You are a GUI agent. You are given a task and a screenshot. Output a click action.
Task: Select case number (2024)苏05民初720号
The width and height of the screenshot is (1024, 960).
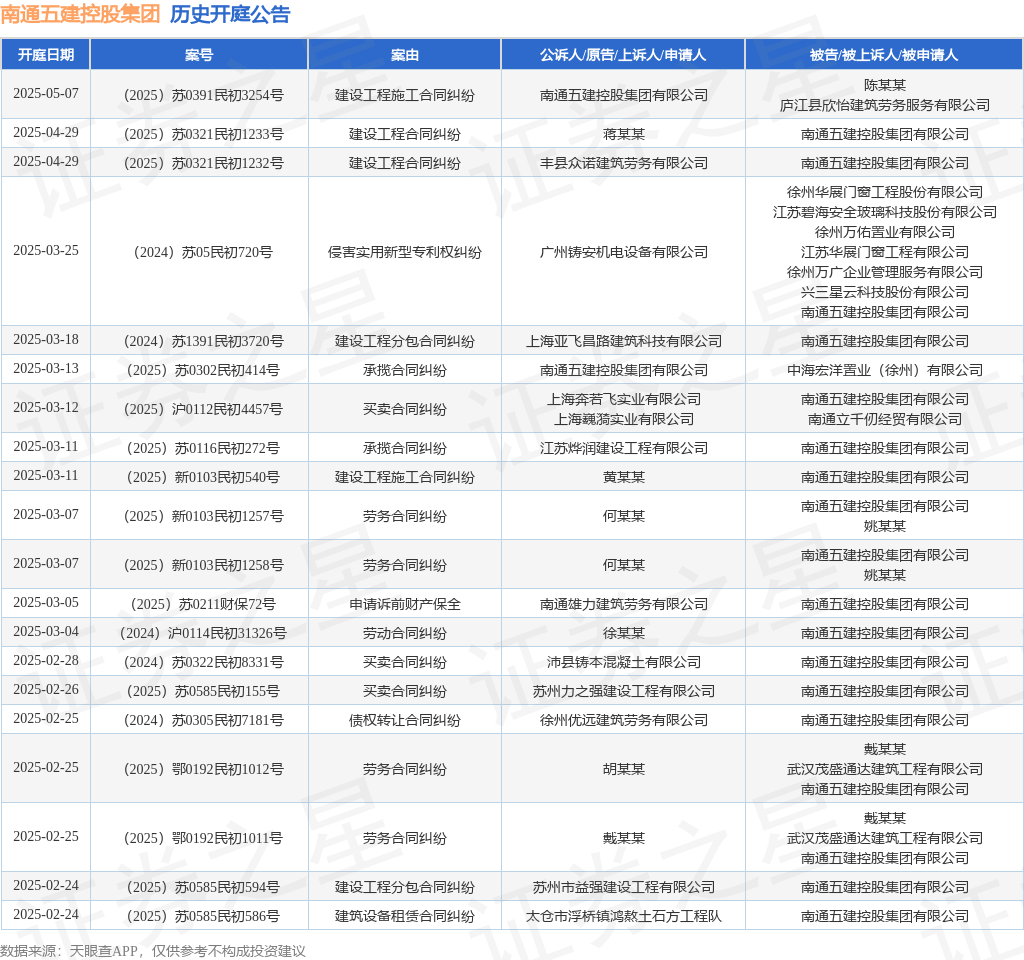pos(203,252)
